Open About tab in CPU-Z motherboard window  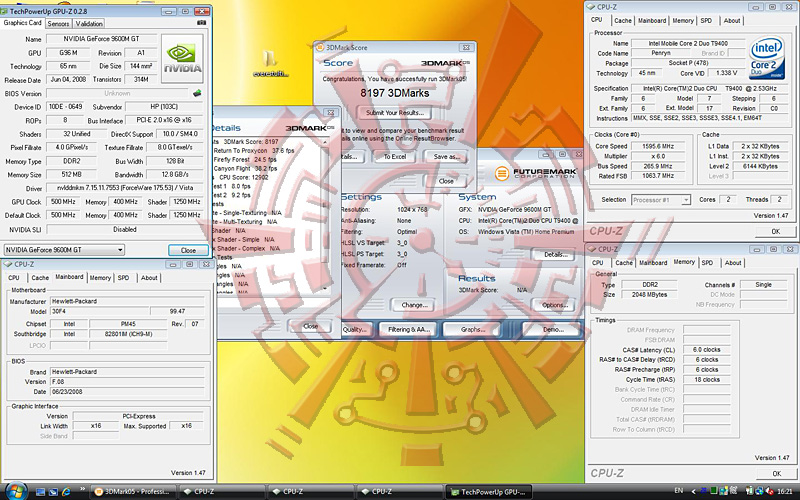[149, 278]
